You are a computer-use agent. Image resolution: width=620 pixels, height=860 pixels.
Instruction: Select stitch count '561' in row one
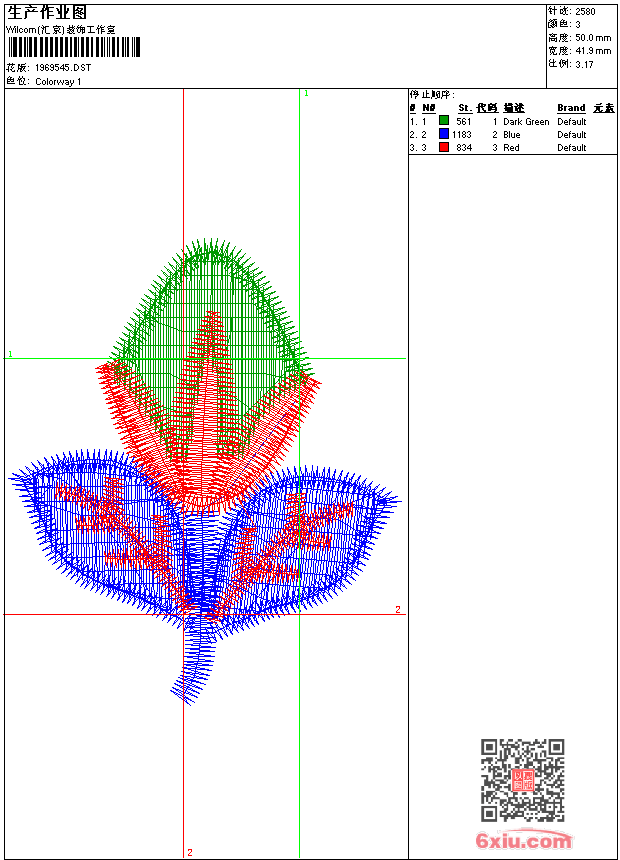(464, 122)
